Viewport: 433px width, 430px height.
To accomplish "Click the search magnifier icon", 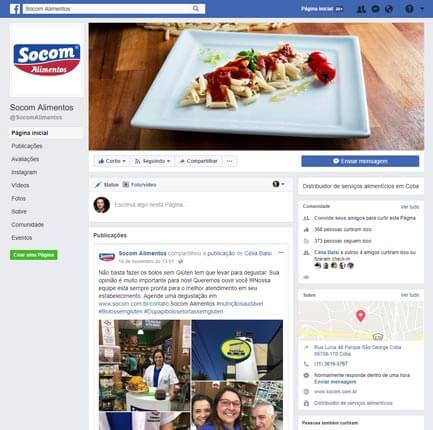I will click(196, 9).
